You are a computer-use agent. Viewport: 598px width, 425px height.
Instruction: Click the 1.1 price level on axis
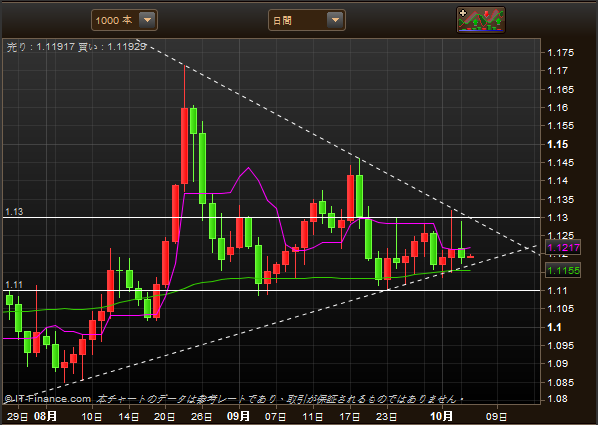554,327
